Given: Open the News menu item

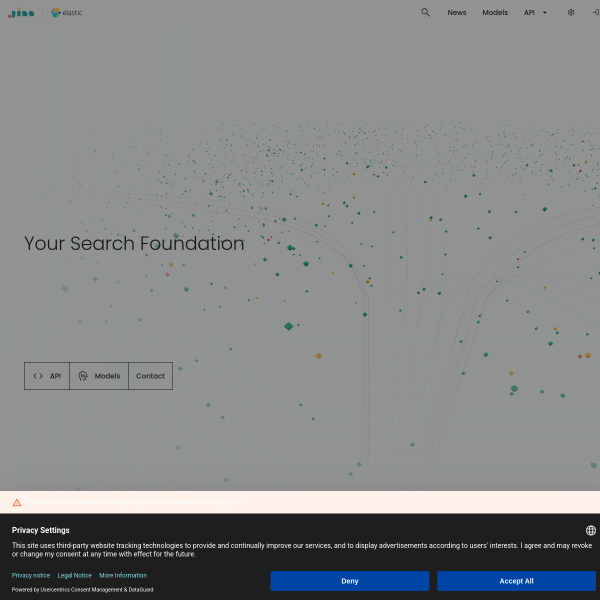Looking at the screenshot, I should coord(457,13).
